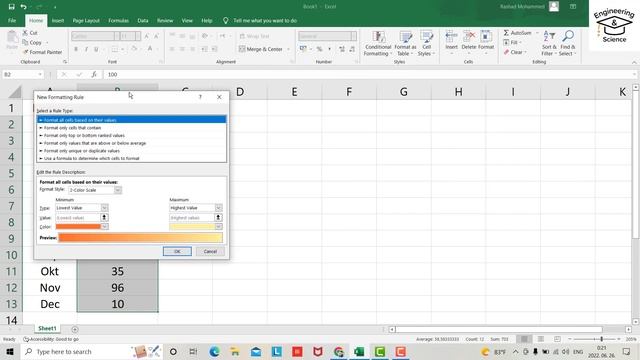Select the Sheet1 tab
This screenshot has width=640, height=360.
pyautogui.click(x=47, y=329)
